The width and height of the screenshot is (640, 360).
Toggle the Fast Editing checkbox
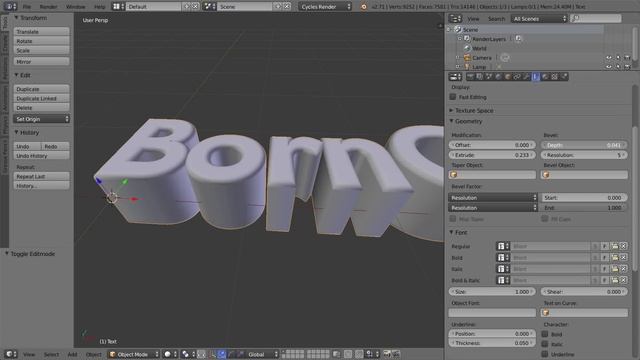pos(453,97)
